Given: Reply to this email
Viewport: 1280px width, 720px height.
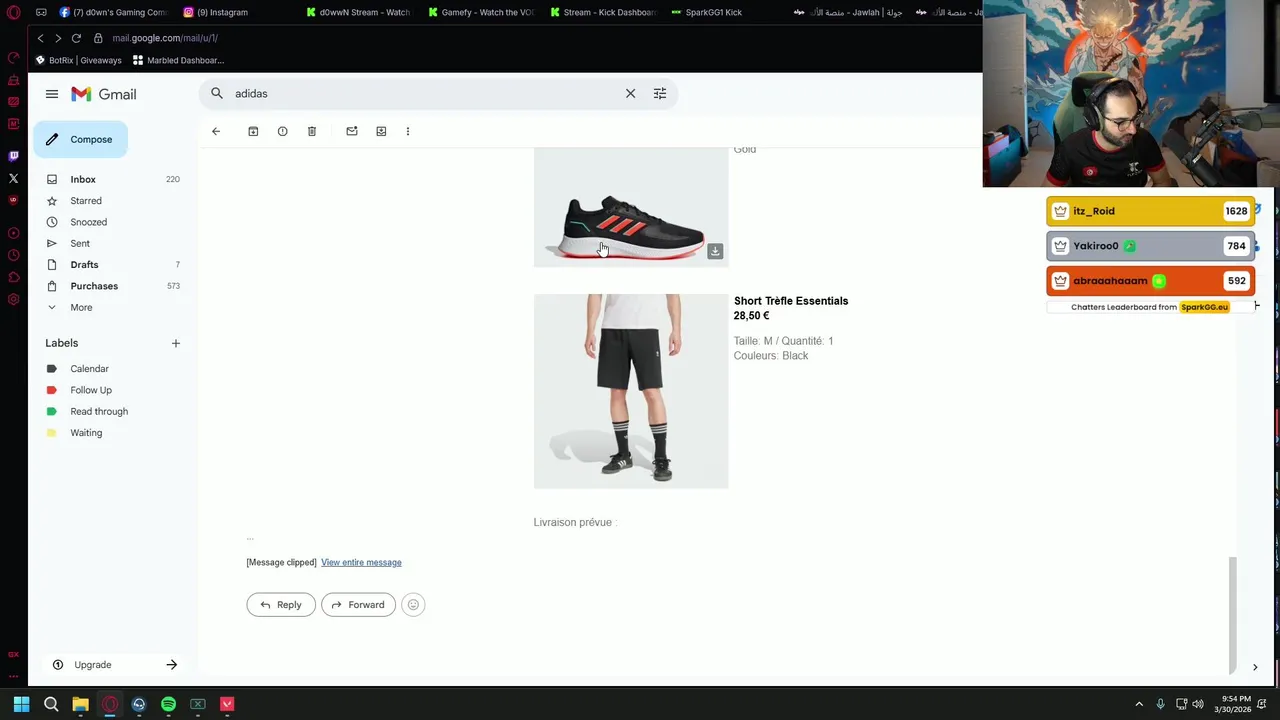Looking at the screenshot, I should tap(281, 605).
